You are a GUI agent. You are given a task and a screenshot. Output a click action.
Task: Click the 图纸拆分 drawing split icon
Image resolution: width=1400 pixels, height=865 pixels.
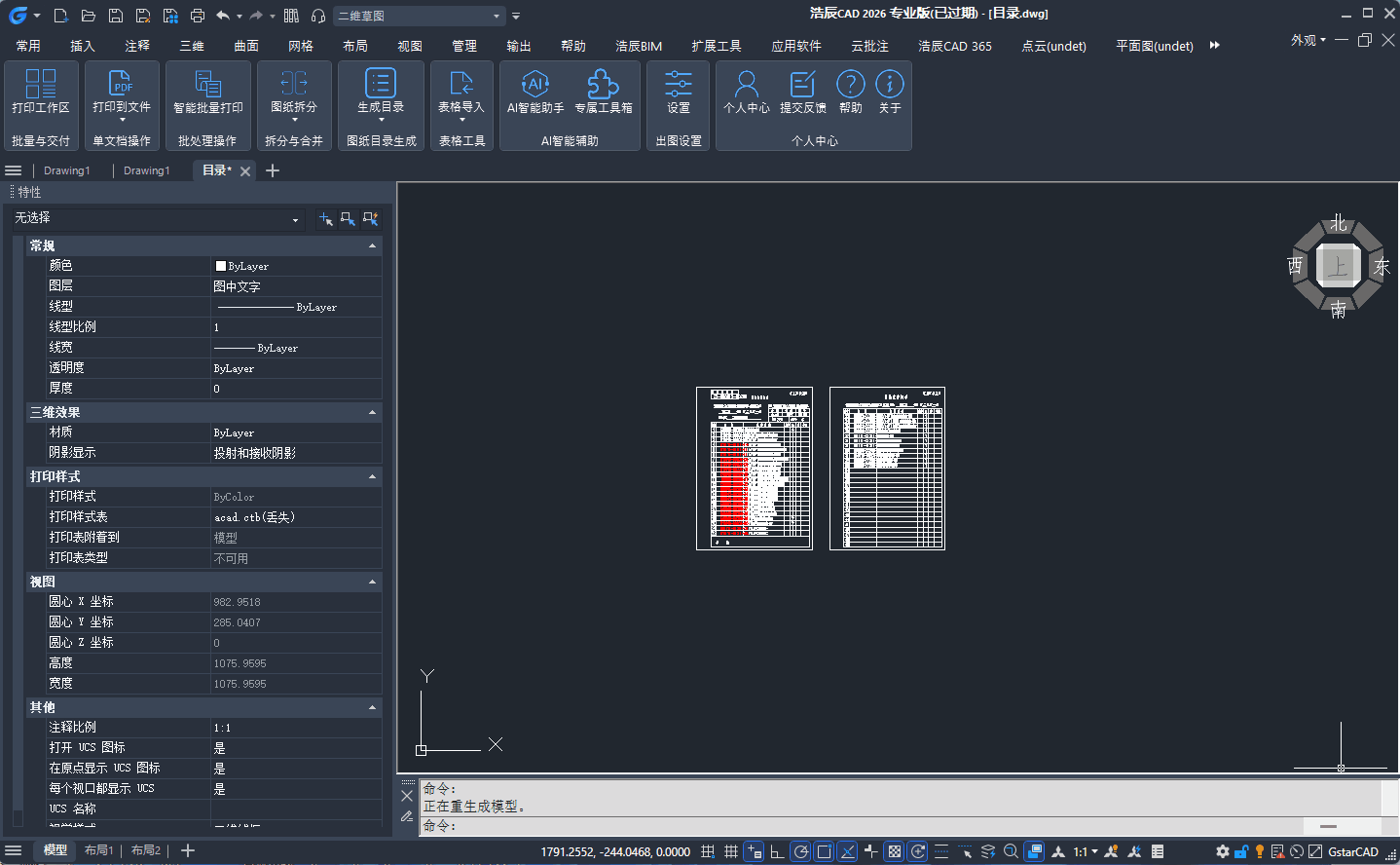click(x=293, y=84)
